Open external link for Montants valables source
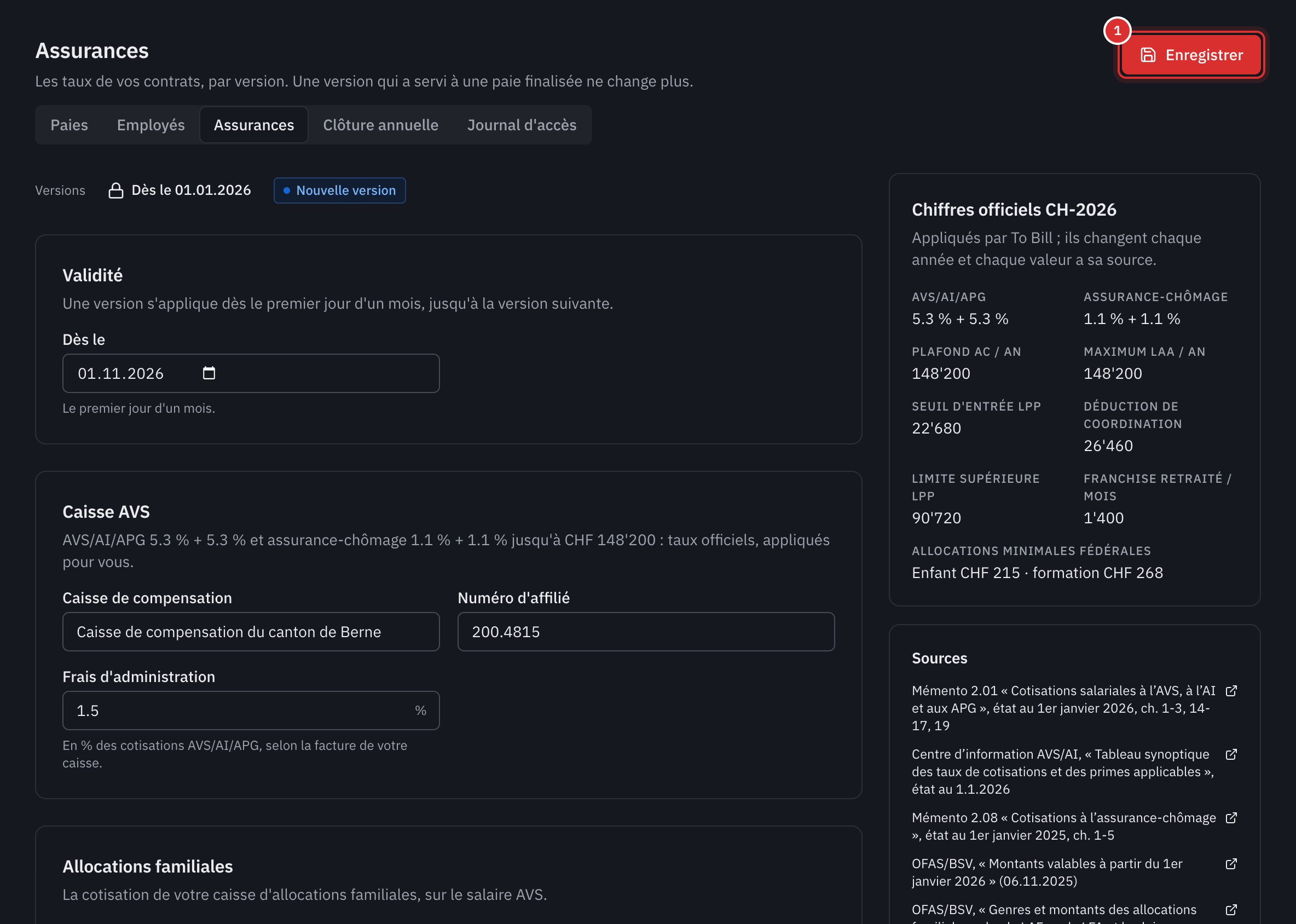 coord(1231,864)
